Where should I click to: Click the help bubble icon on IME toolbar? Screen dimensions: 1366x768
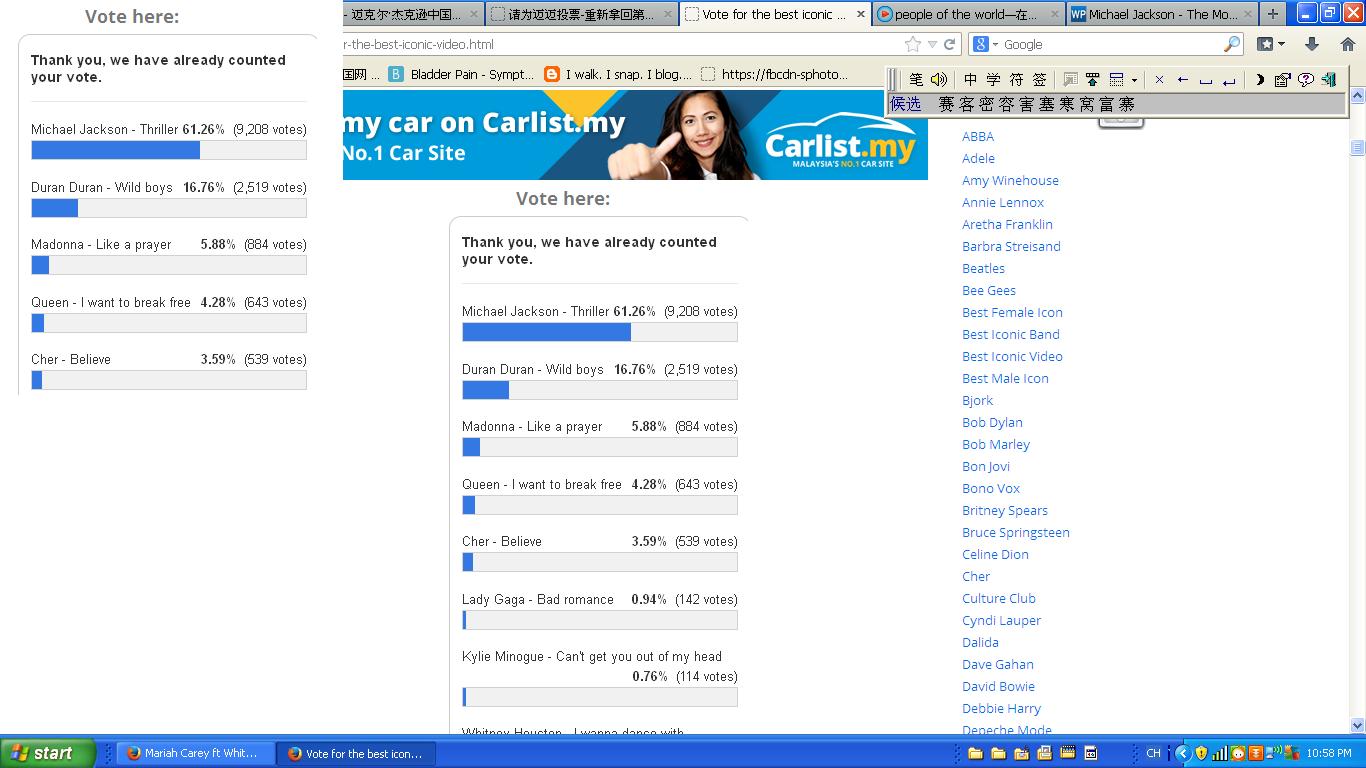tap(1306, 80)
